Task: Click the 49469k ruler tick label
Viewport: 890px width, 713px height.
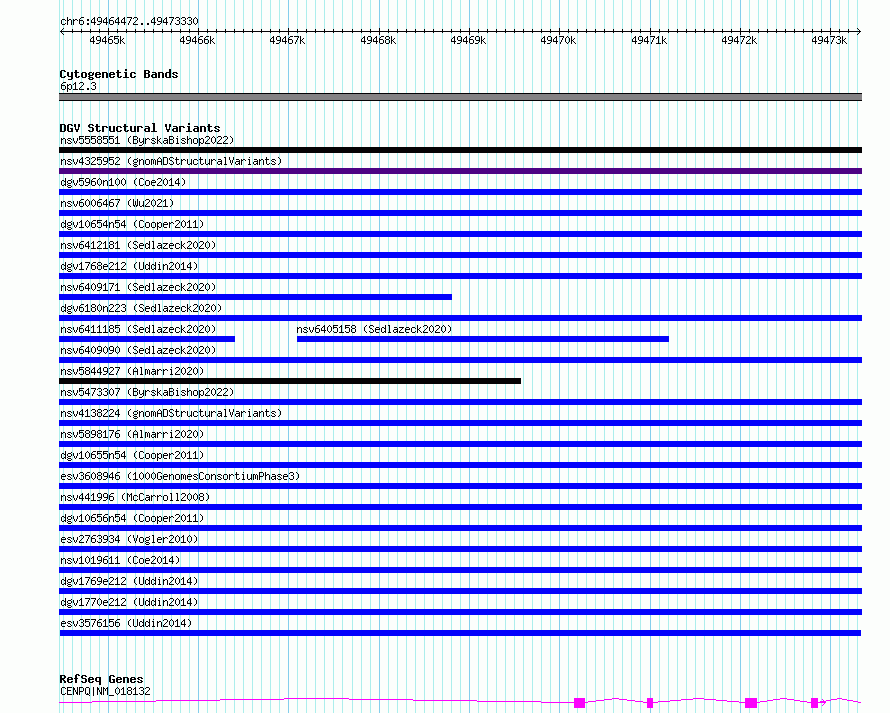Action: click(468, 40)
